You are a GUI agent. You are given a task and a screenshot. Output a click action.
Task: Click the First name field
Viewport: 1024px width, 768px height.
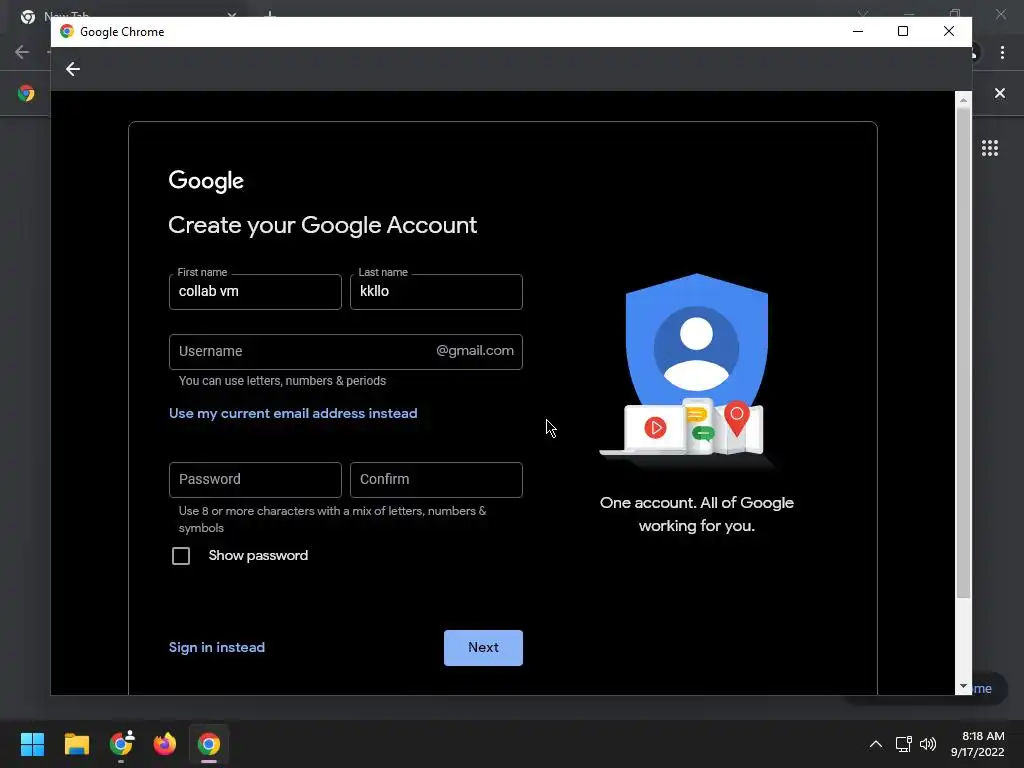pyautogui.click(x=255, y=292)
